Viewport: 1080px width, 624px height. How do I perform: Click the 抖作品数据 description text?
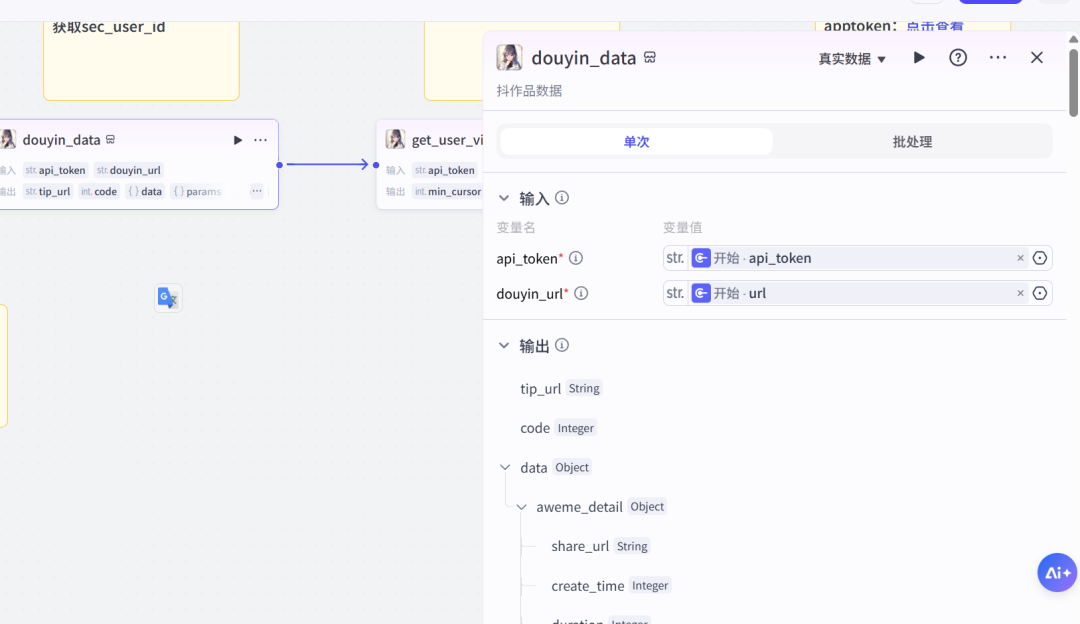[x=529, y=91]
